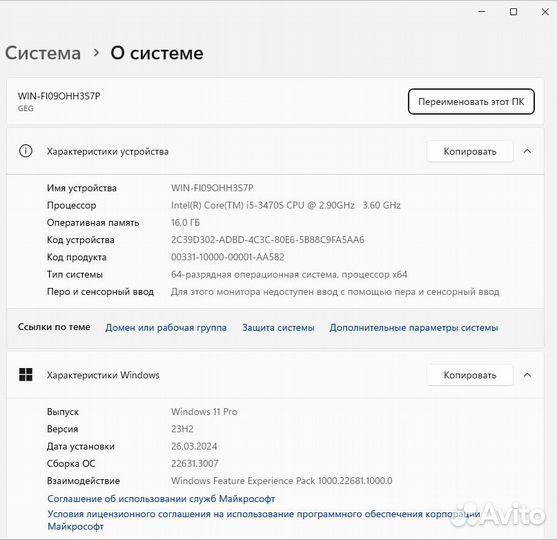Screen dimensions: 557x540
Task: Click the Характеристики Windows header
Action: 103,375
